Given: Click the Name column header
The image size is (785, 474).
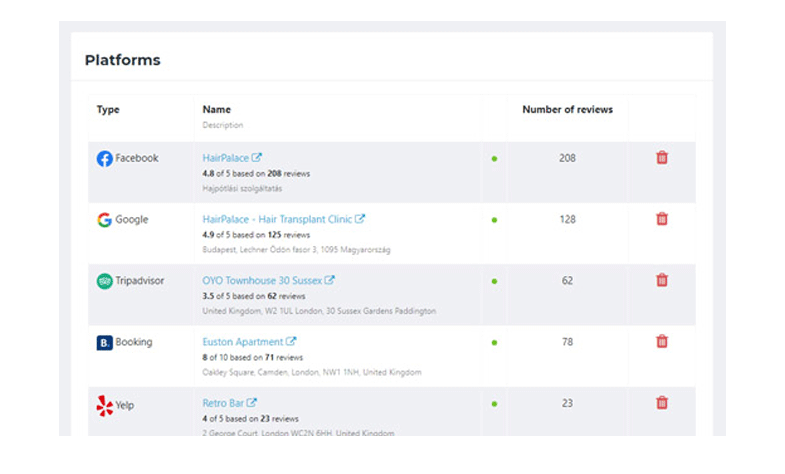Looking at the screenshot, I should (216, 110).
